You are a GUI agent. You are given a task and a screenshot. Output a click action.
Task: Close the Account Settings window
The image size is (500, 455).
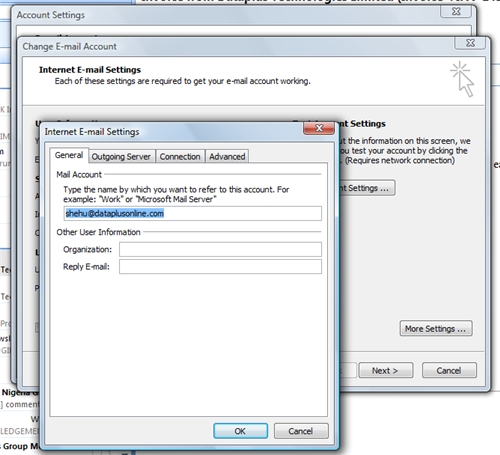point(456,11)
